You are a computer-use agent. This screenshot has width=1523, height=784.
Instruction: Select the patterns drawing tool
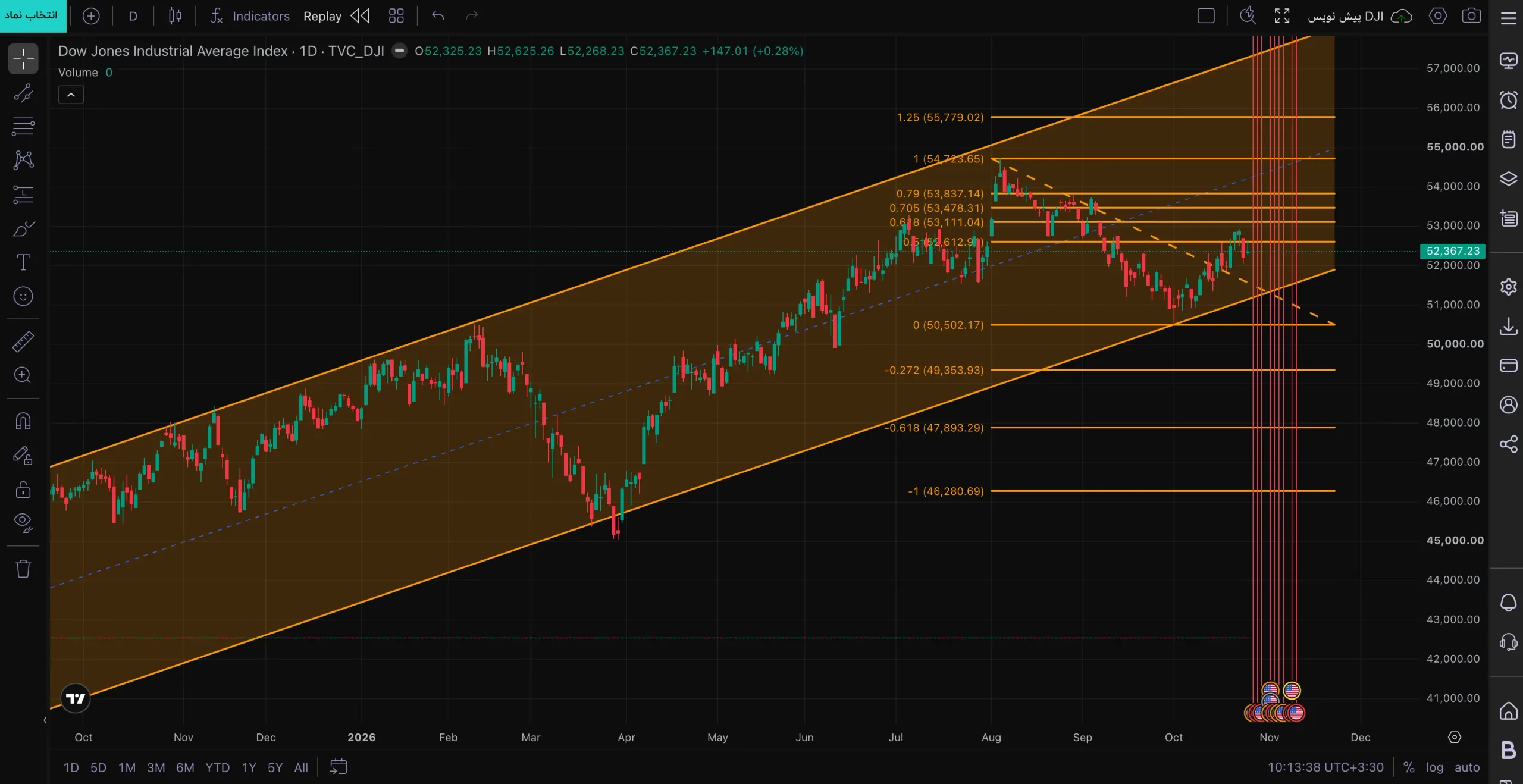coord(23,159)
